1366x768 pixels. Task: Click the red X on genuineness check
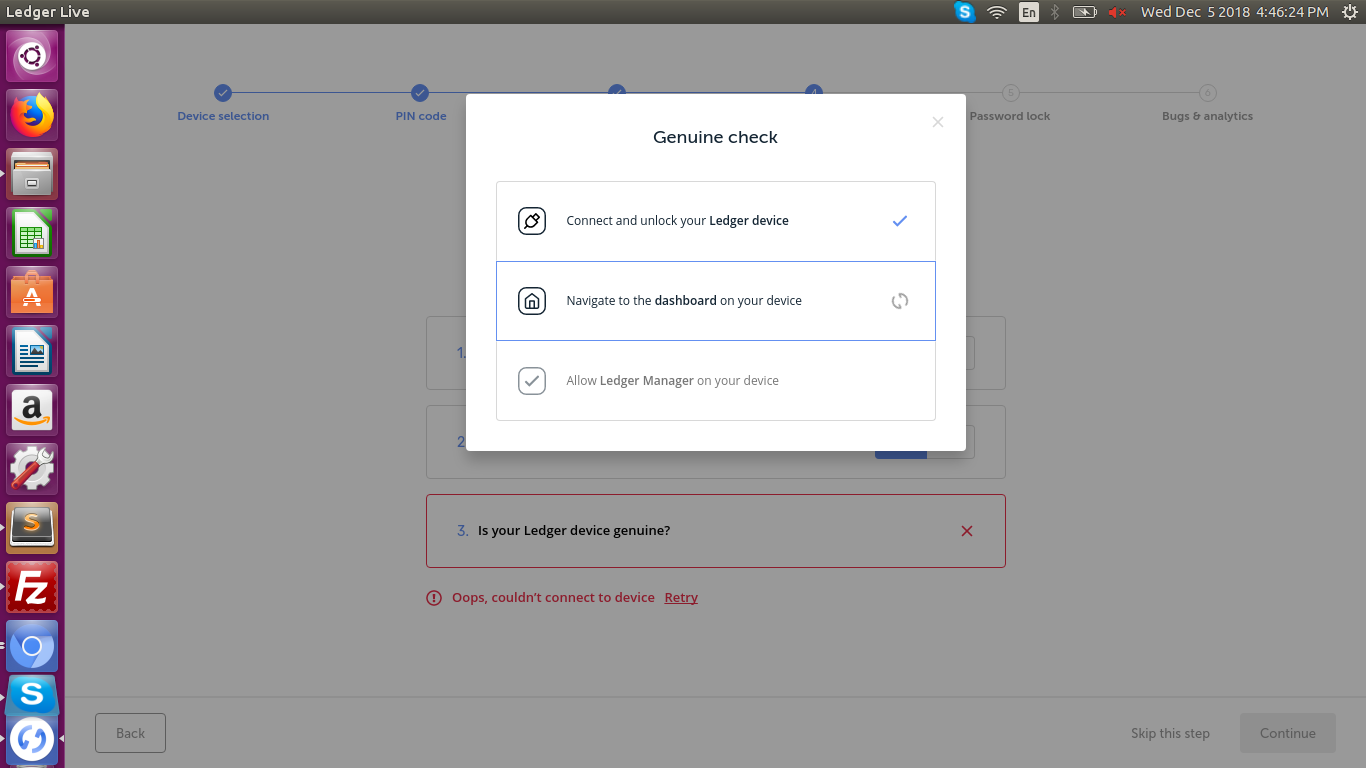coord(966,531)
